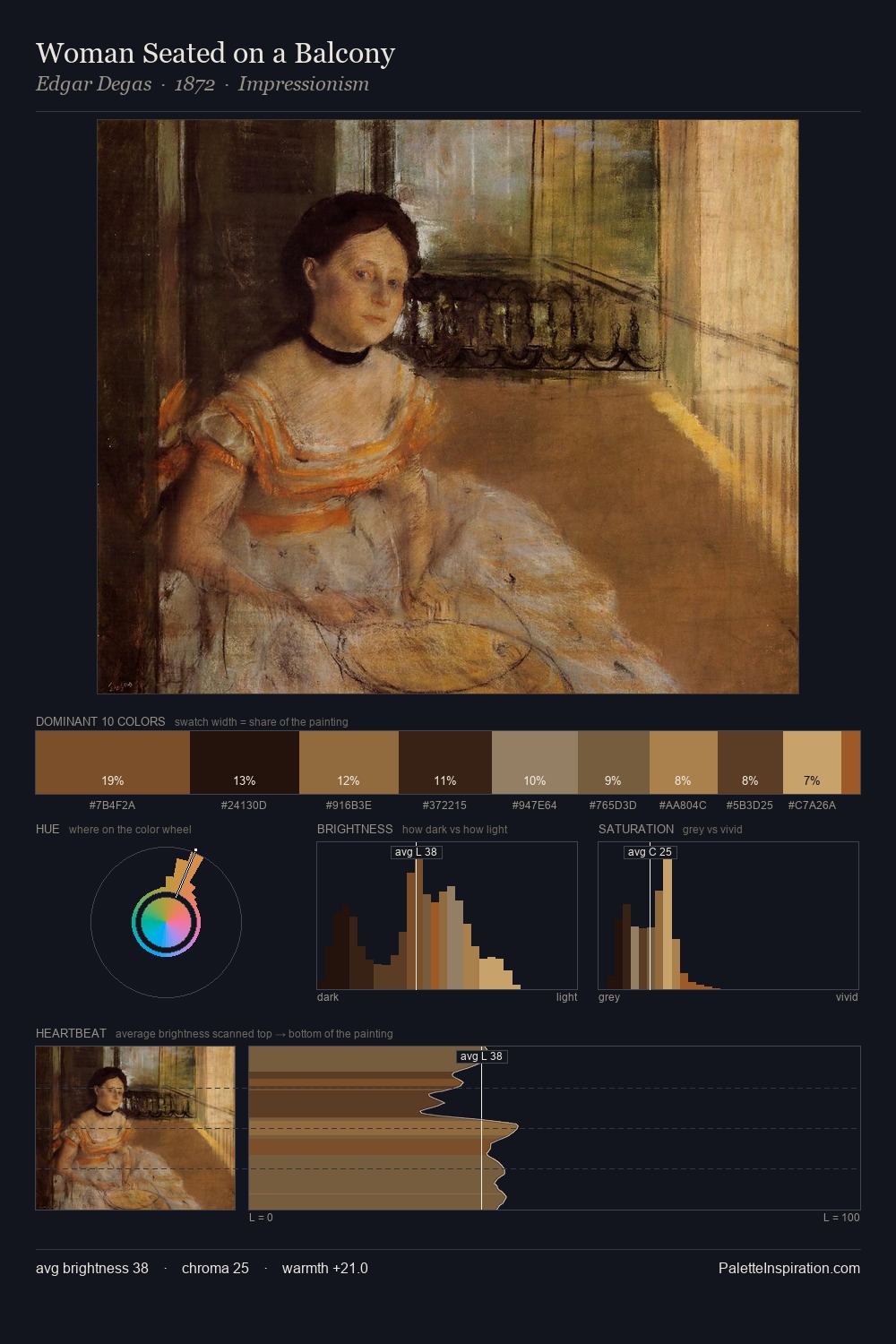This screenshot has width=896, height=1344.
Task: Click the #AA804C hex code label
Action: tap(684, 806)
